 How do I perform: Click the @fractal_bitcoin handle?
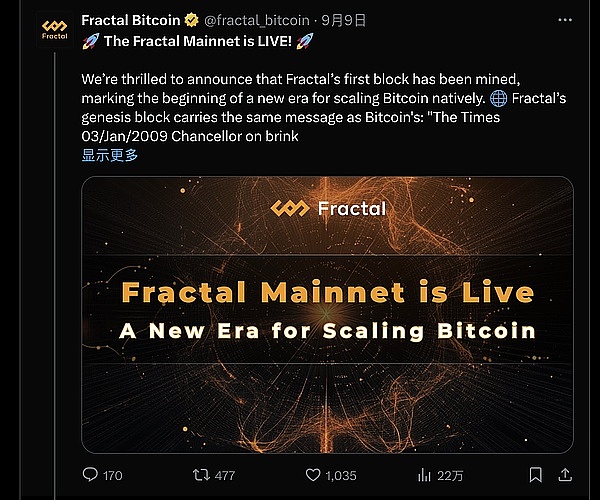[x=258, y=20]
